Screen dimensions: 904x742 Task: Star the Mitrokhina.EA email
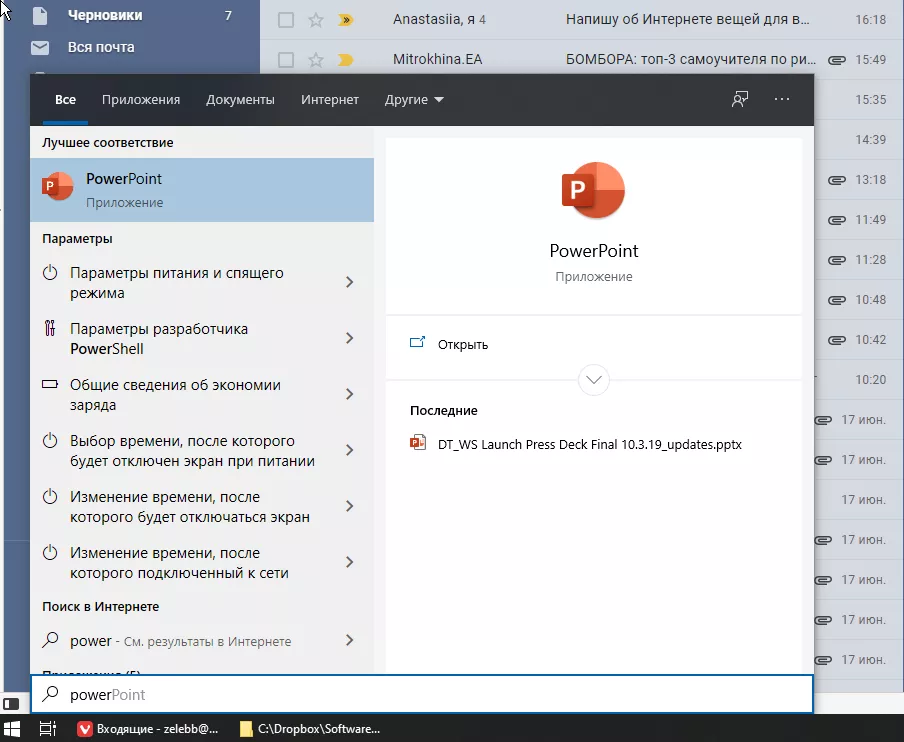[315, 60]
